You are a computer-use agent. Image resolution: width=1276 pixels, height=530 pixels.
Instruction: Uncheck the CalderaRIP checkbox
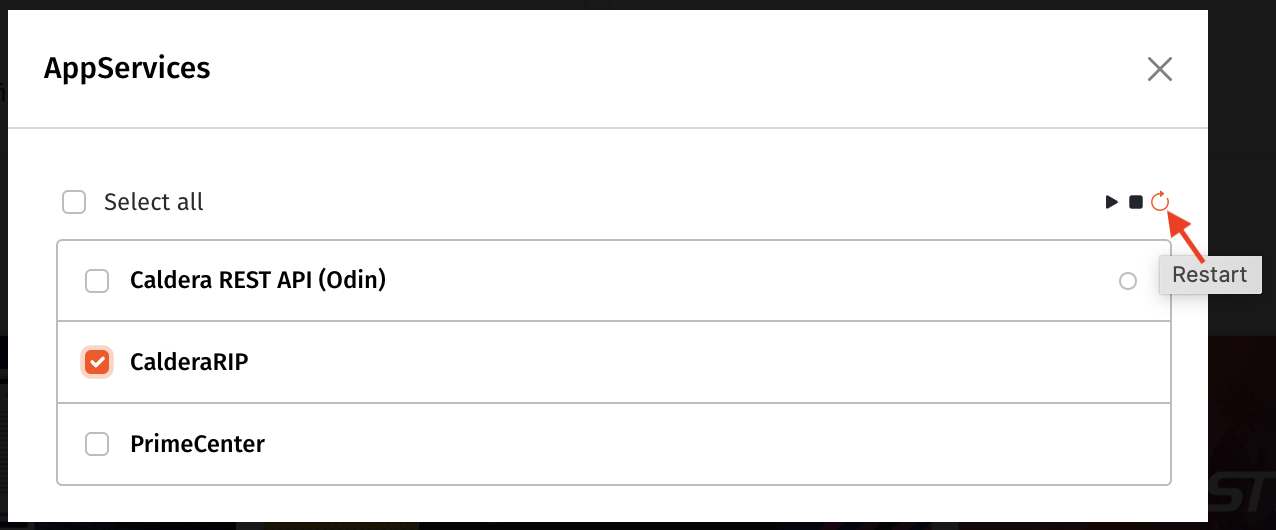(97, 362)
